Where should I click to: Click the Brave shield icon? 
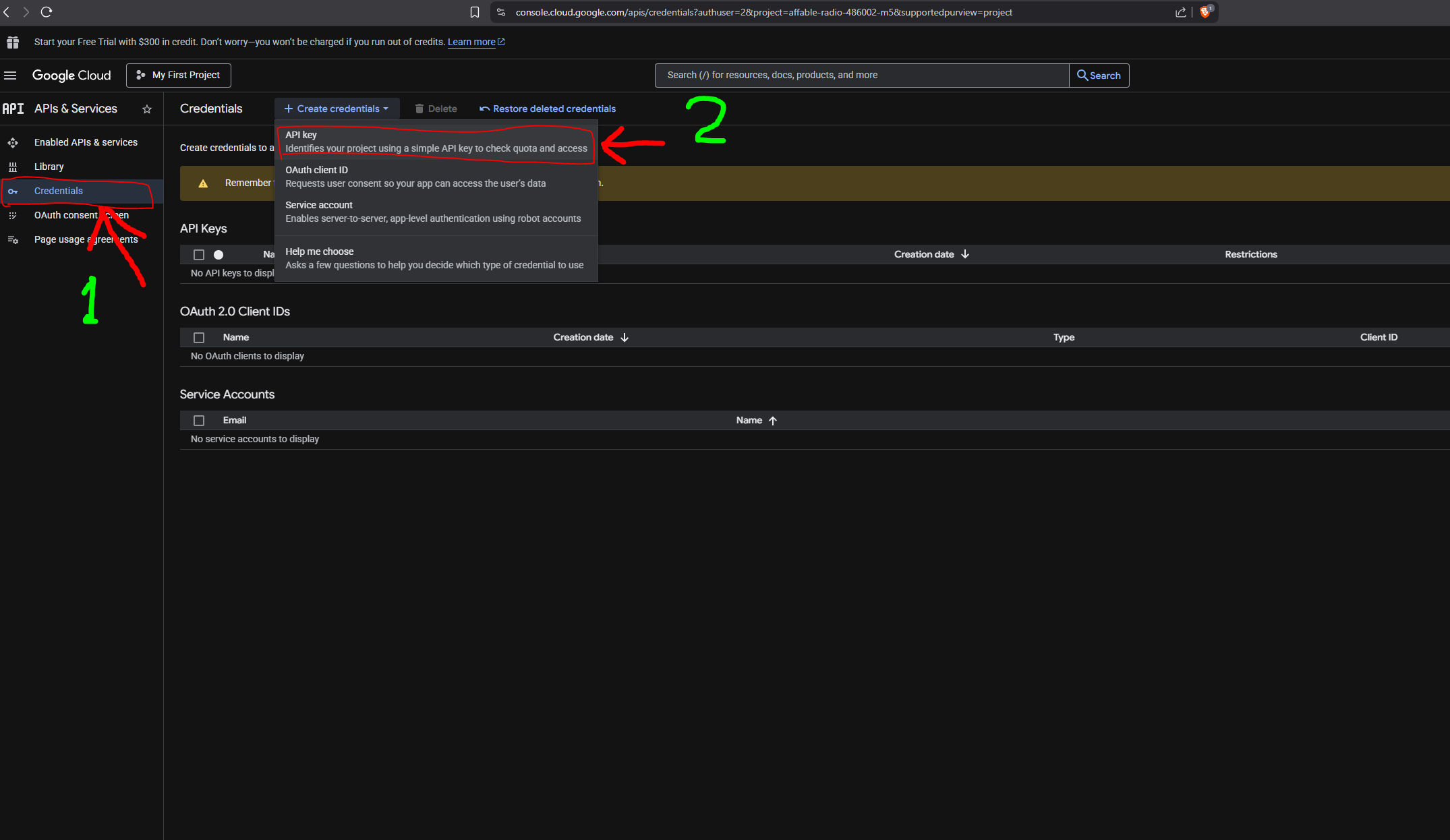pyautogui.click(x=1205, y=11)
